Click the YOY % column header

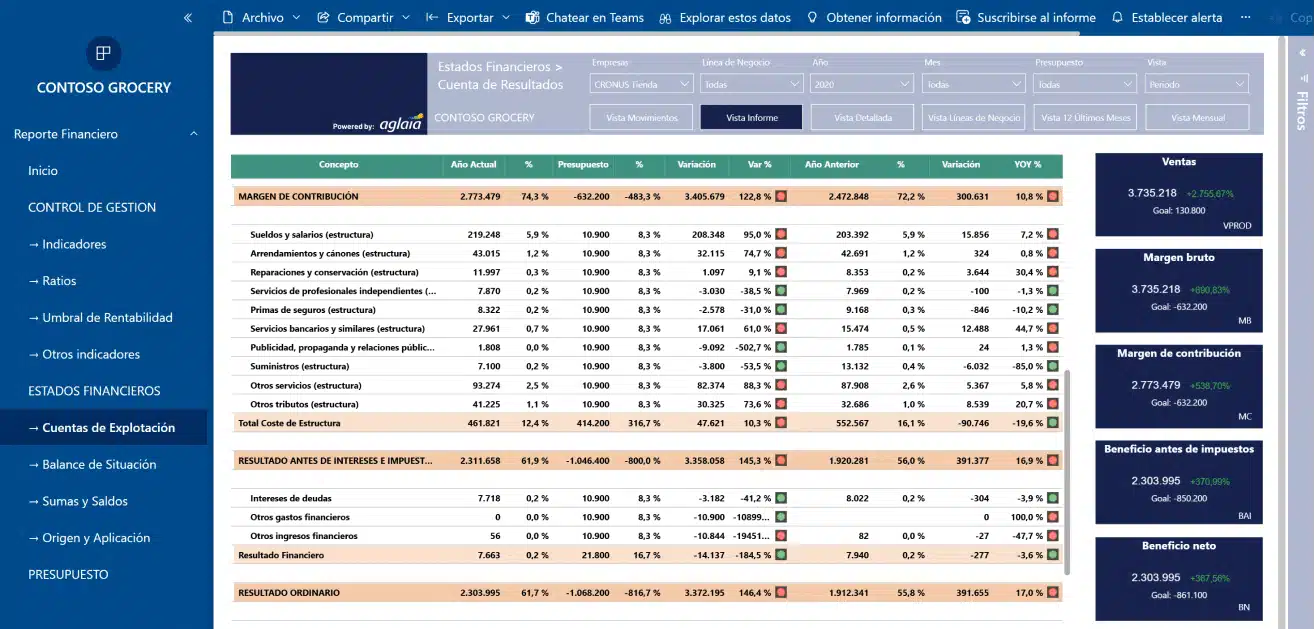click(x=1027, y=165)
